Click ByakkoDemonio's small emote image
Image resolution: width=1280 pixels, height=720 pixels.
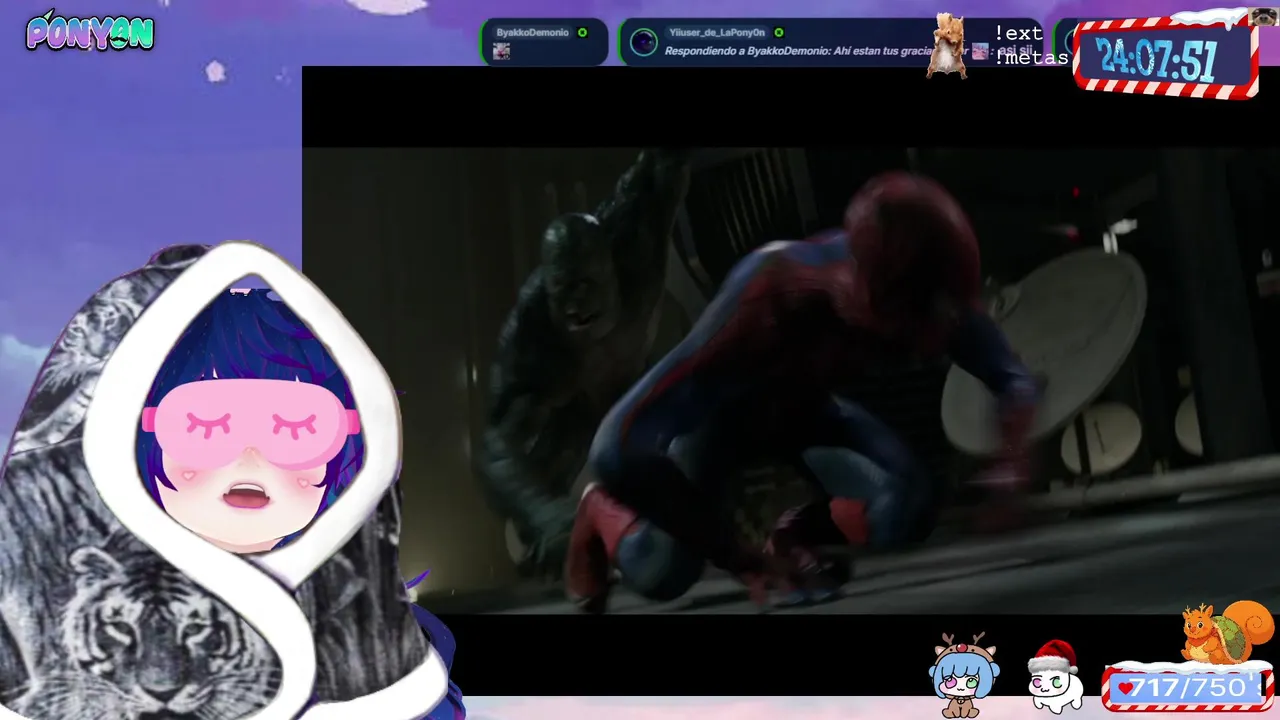(x=502, y=51)
